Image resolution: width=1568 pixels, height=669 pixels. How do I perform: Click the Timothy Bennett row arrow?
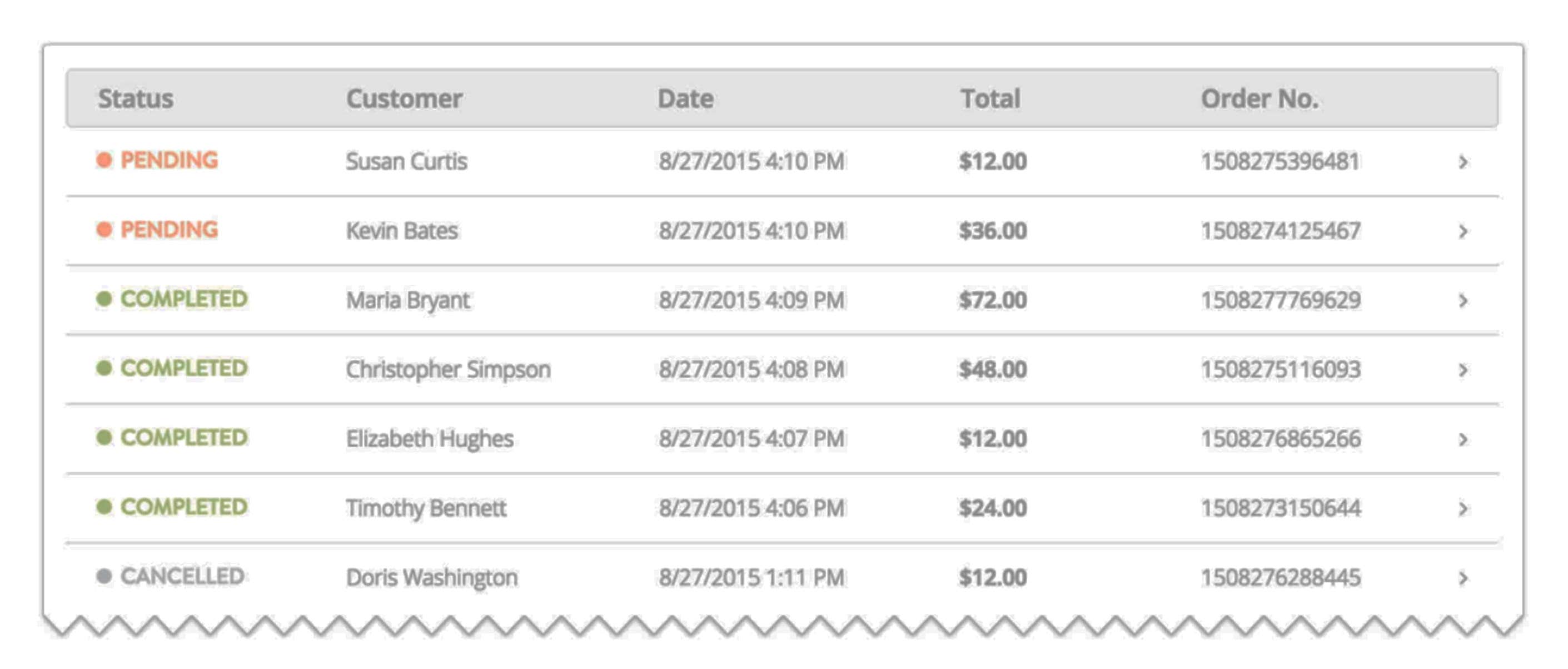point(1463,509)
